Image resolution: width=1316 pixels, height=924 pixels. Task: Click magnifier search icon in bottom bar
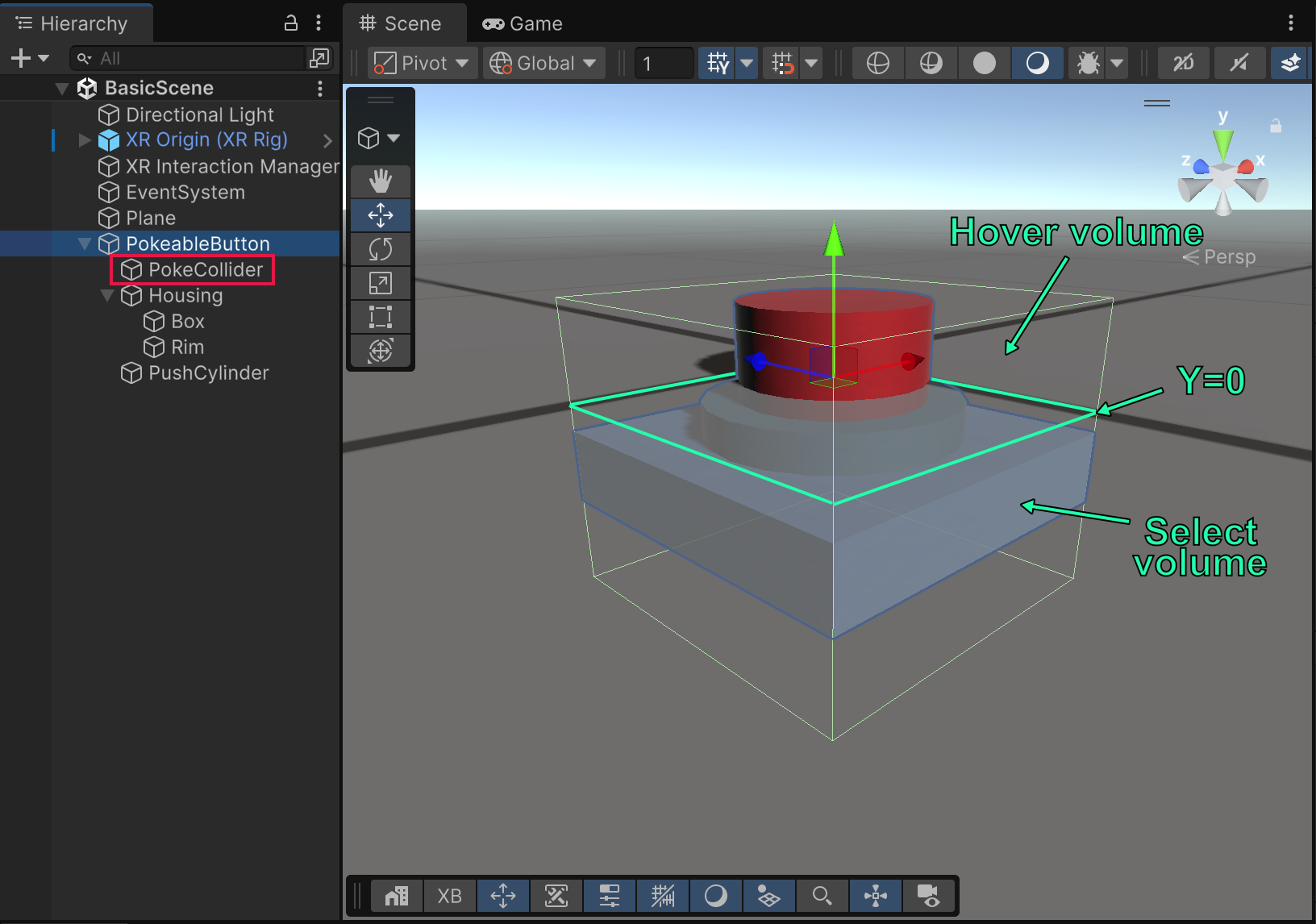click(822, 896)
